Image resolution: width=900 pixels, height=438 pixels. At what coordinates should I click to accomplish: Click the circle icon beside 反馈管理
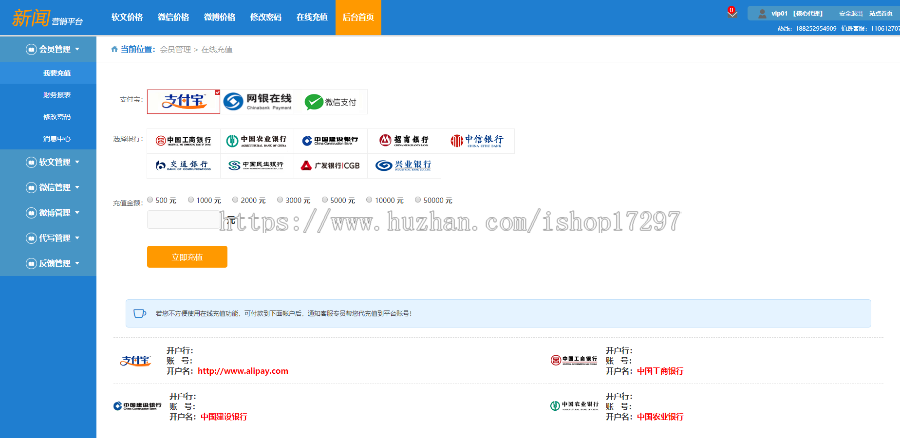pos(31,264)
